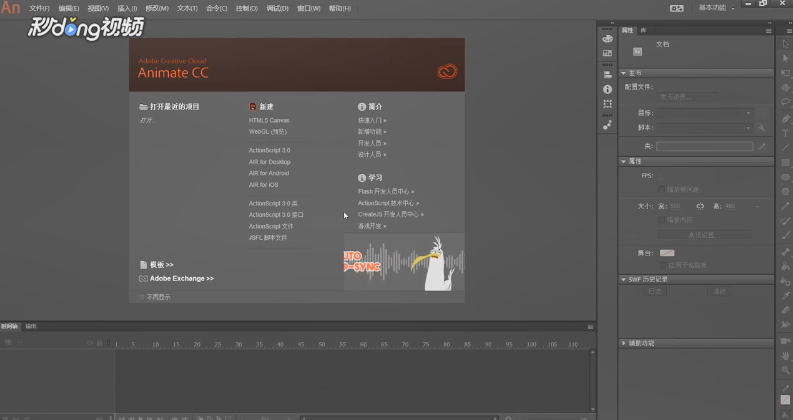This screenshot has height=420, width=793.
Task: Expand the 辅助功能 section
Action: [624, 343]
